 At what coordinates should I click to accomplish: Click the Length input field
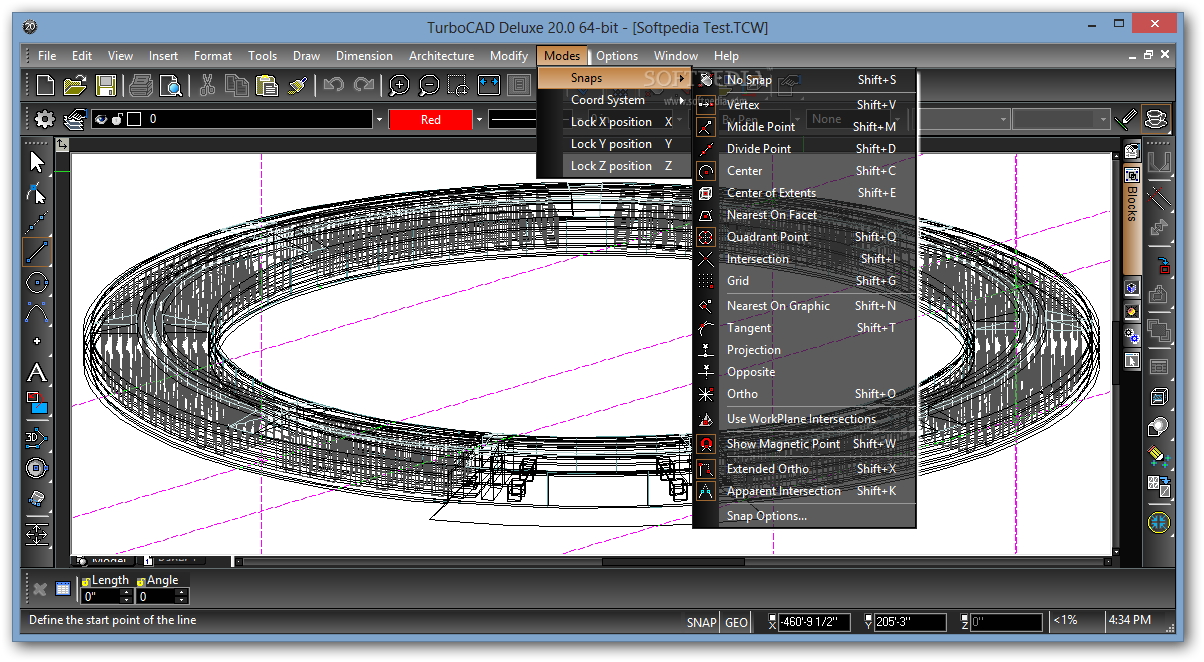point(100,596)
